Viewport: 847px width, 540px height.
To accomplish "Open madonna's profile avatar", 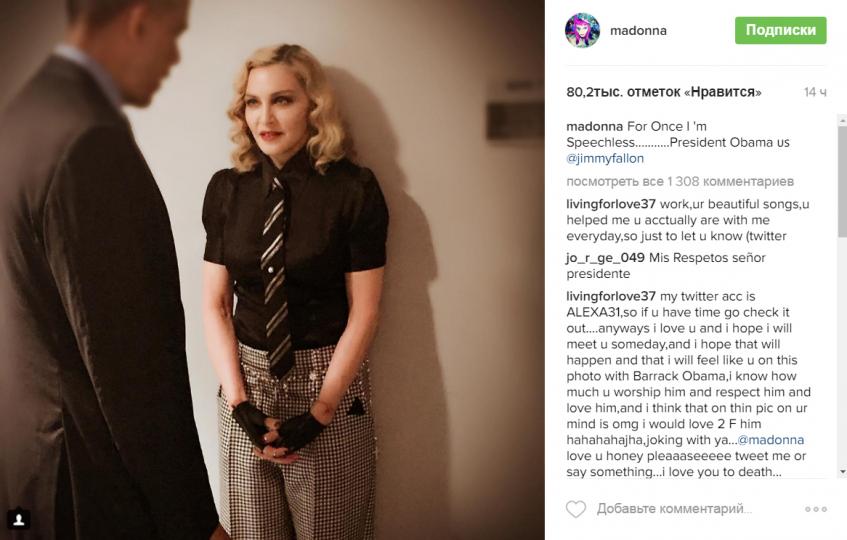I will (582, 31).
